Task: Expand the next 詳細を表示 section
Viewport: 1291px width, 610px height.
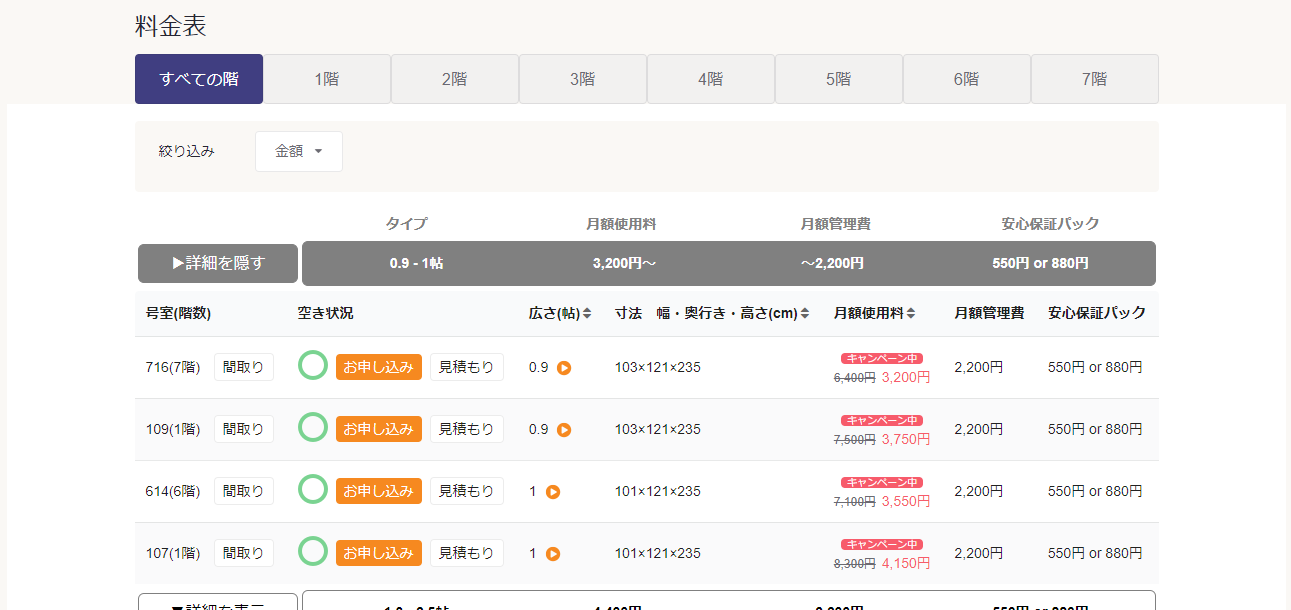Action: click(218, 603)
